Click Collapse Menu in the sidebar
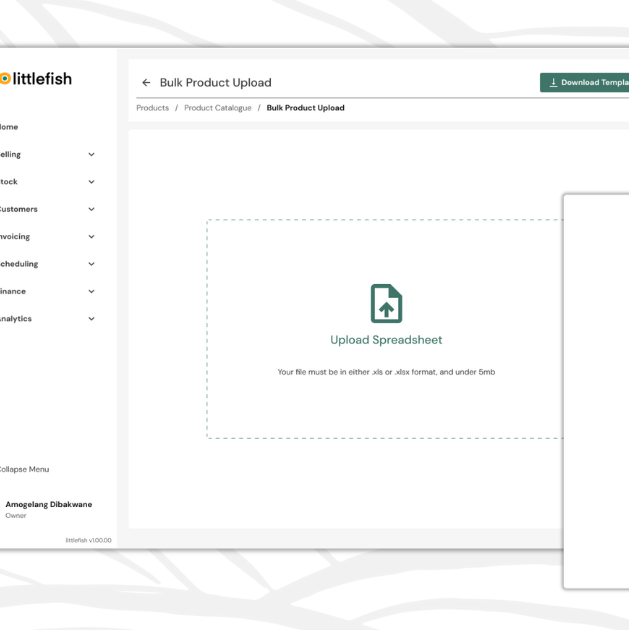 click(24, 469)
